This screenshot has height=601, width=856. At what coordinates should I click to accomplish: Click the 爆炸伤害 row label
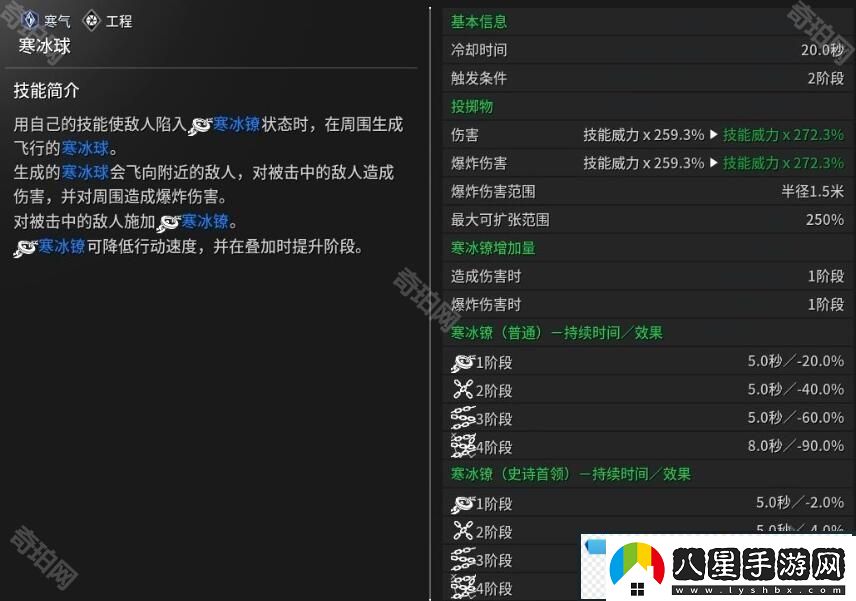479,163
